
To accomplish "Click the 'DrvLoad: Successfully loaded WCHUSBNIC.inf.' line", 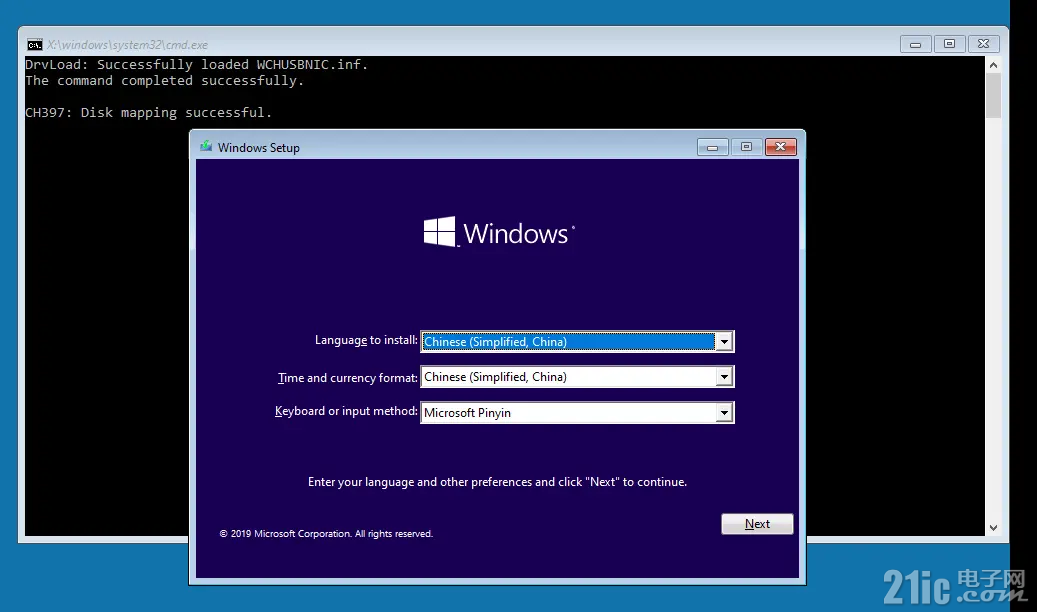I will click(196, 65).
